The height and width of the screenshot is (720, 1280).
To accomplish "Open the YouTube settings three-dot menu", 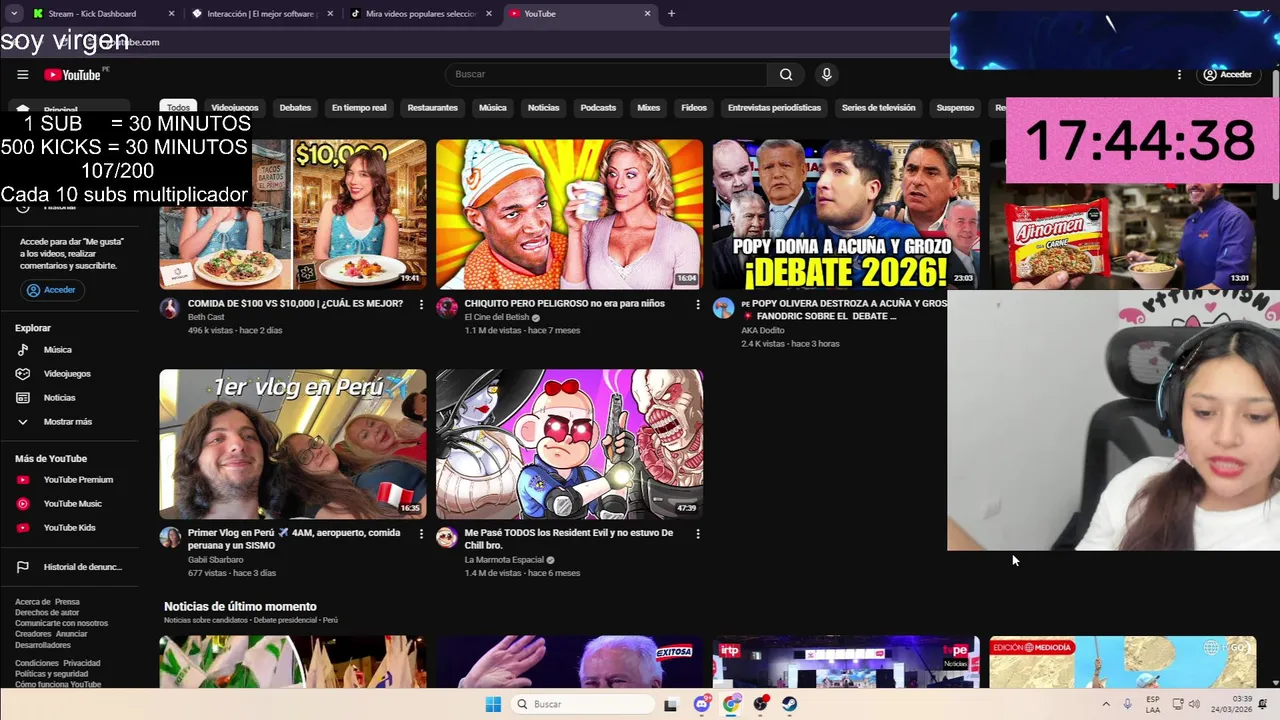I will click(x=1179, y=74).
